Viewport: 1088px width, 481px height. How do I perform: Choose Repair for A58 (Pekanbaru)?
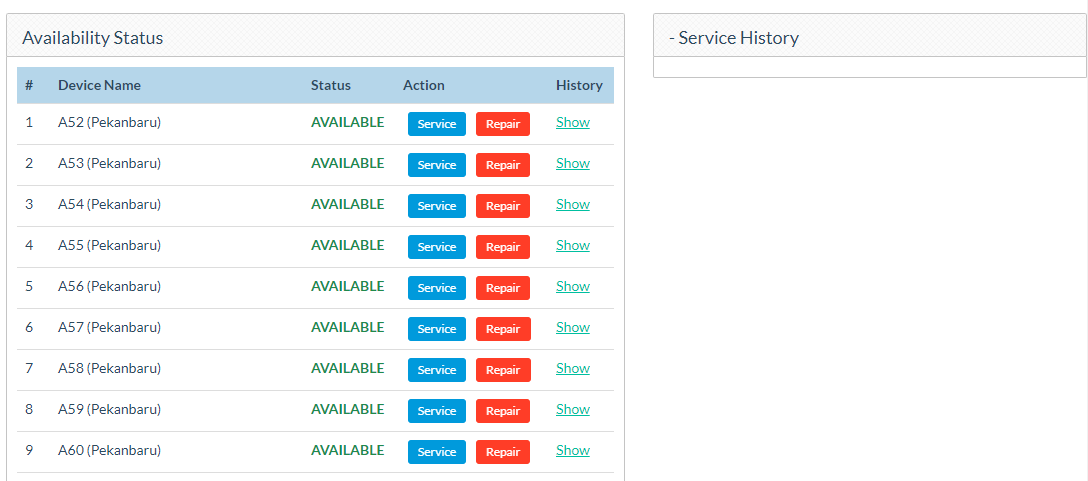[x=502, y=370]
